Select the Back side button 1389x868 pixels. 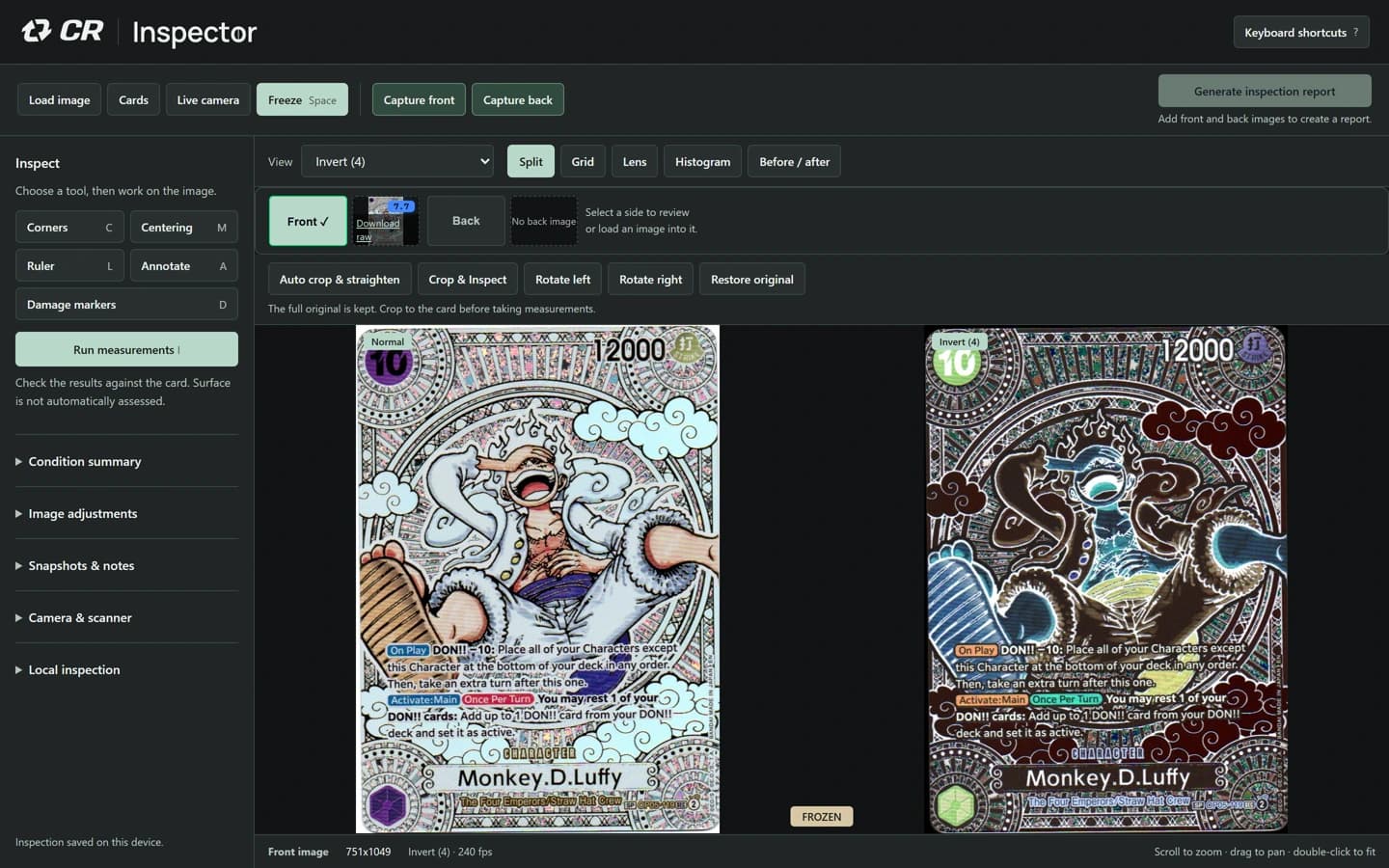point(466,221)
